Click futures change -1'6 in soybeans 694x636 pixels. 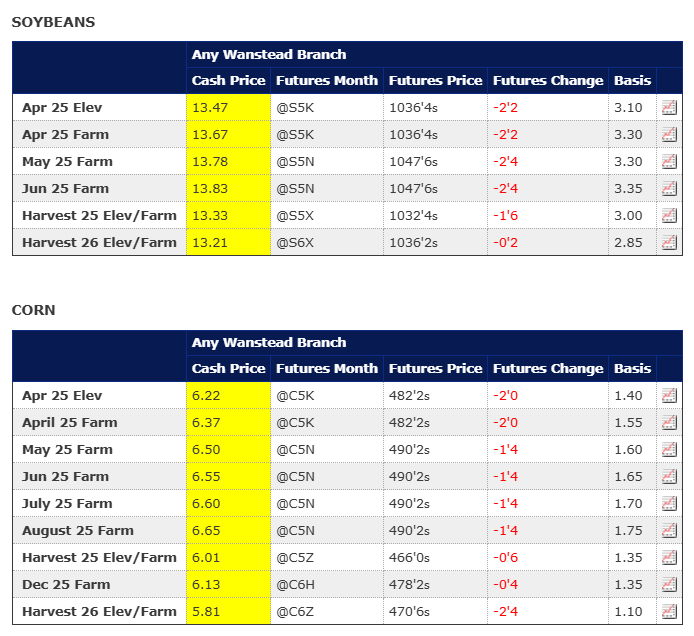coord(505,216)
